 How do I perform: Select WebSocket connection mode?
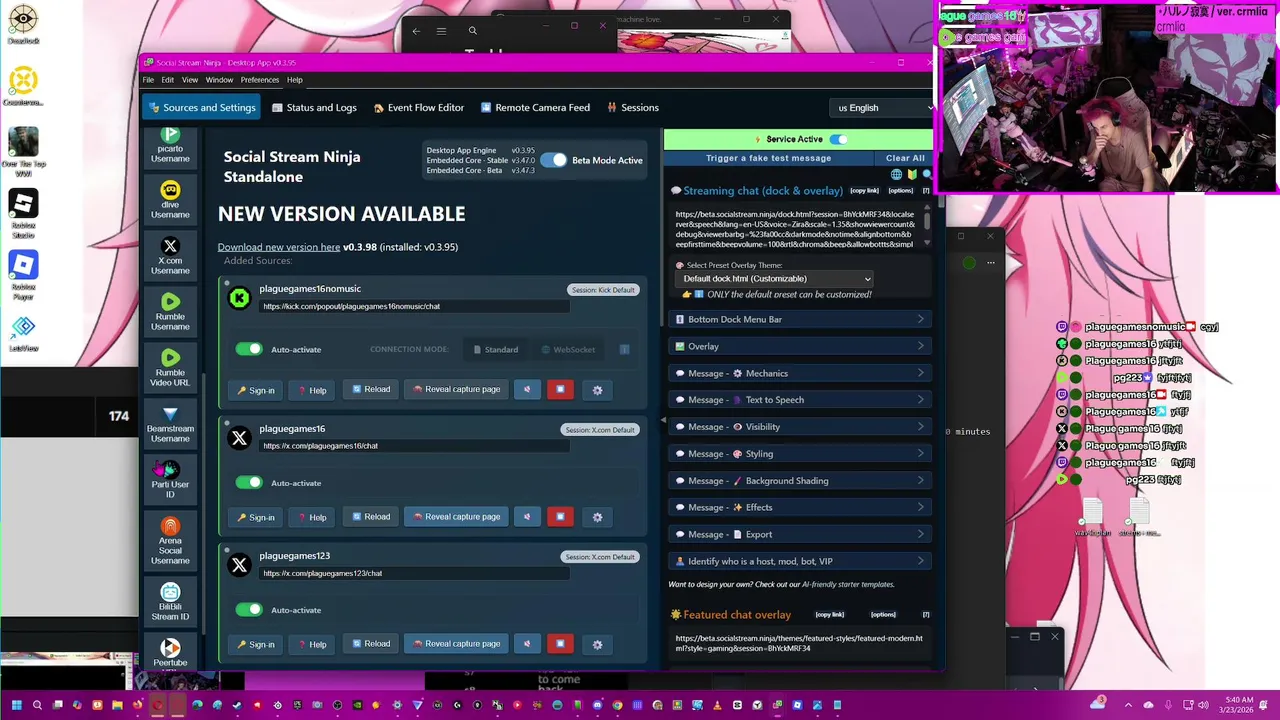pos(568,350)
